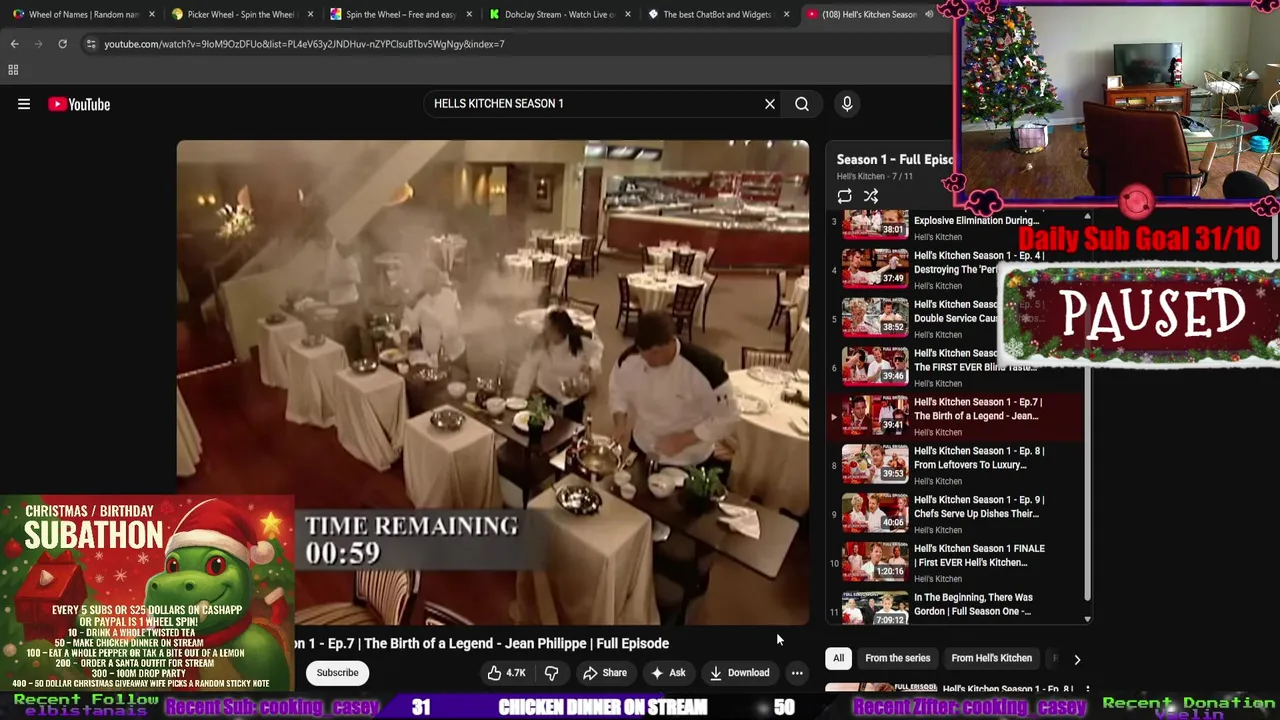The image size is (1280, 720).
Task: Close the Picker Wheel tab
Action: point(311,14)
